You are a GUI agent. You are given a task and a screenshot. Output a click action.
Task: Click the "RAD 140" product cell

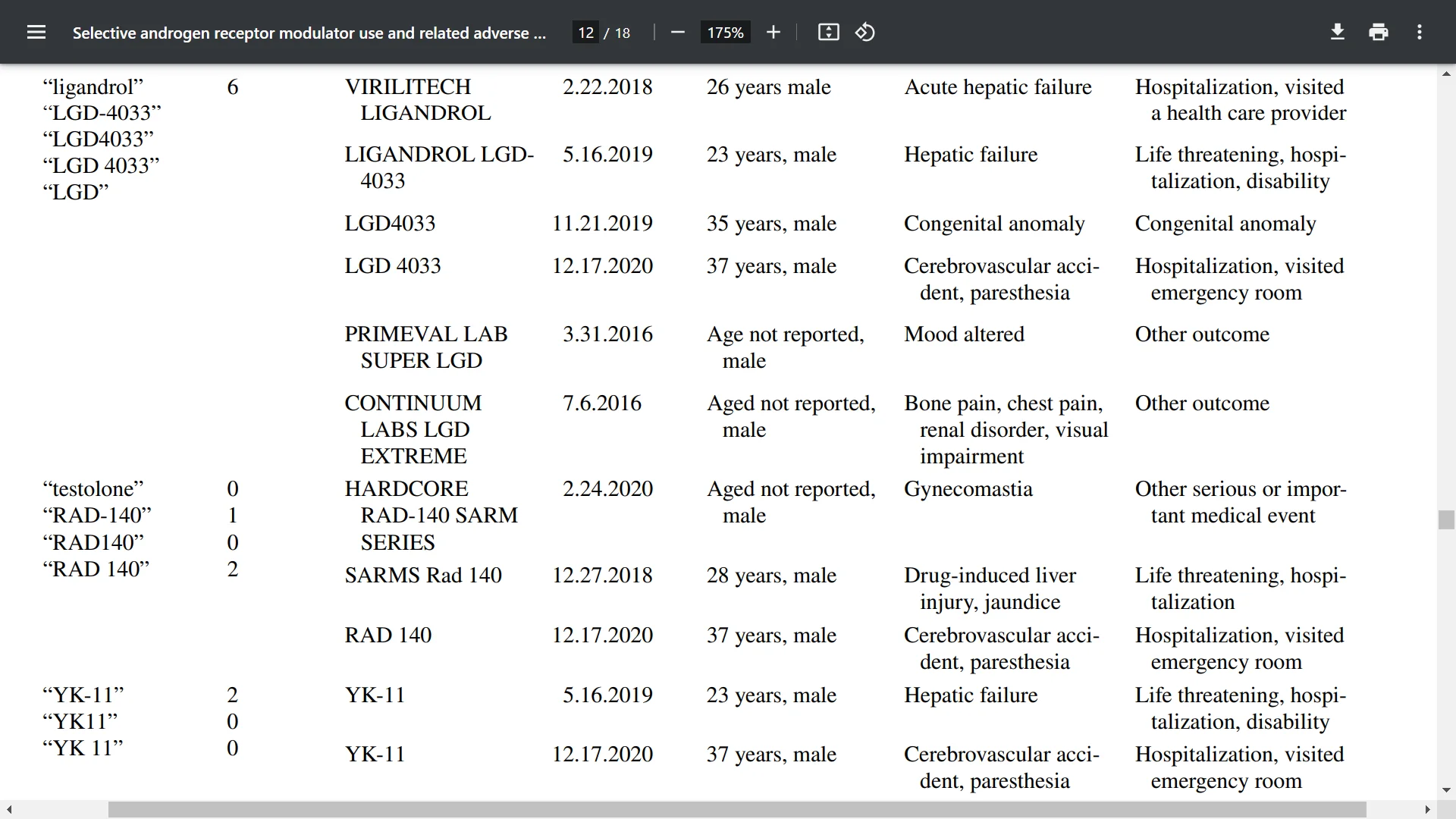tap(388, 635)
